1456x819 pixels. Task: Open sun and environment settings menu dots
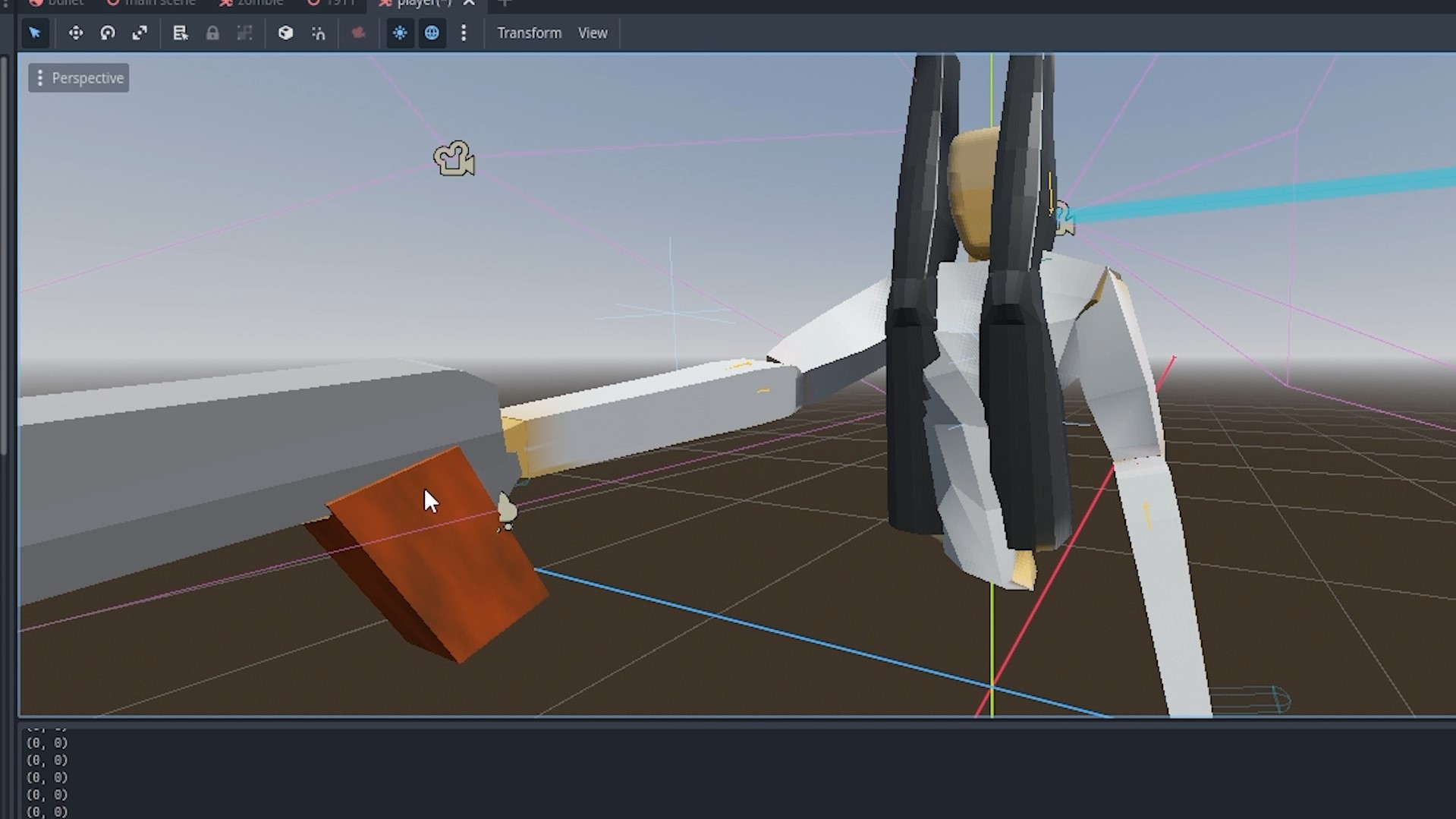pyautogui.click(x=464, y=33)
